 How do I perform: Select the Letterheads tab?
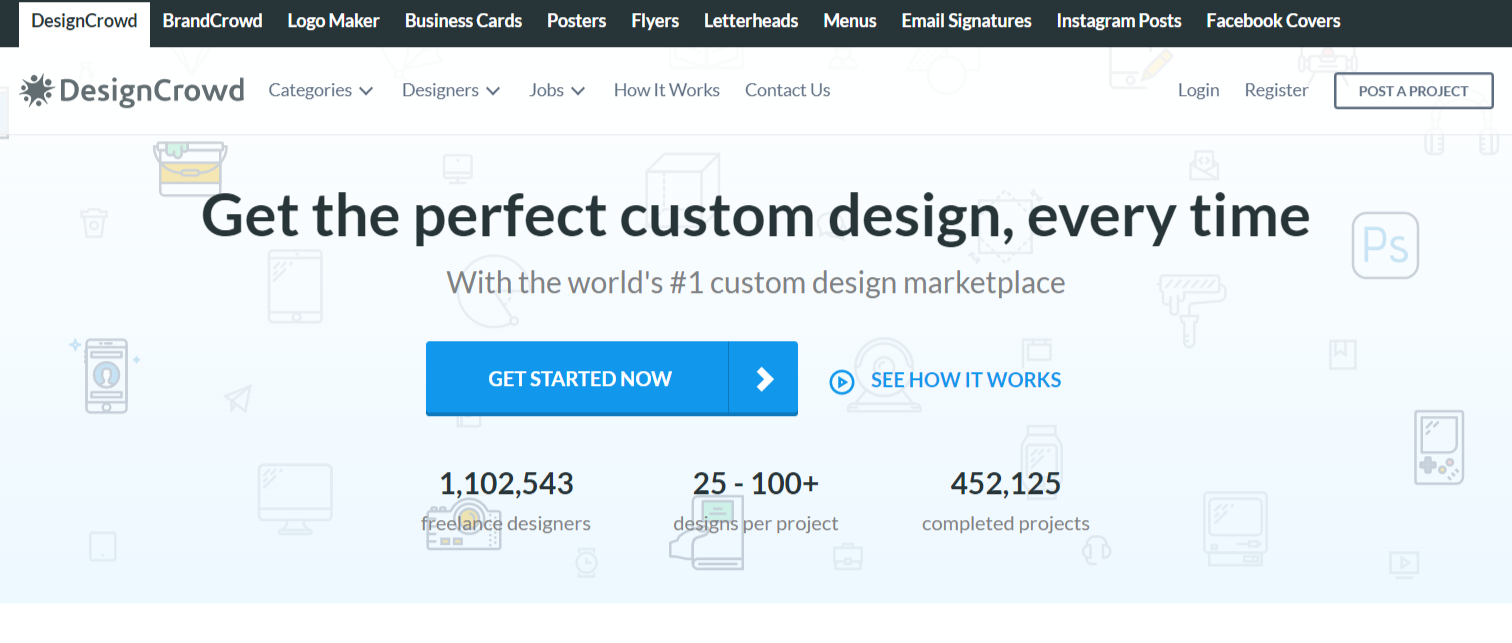pos(750,20)
